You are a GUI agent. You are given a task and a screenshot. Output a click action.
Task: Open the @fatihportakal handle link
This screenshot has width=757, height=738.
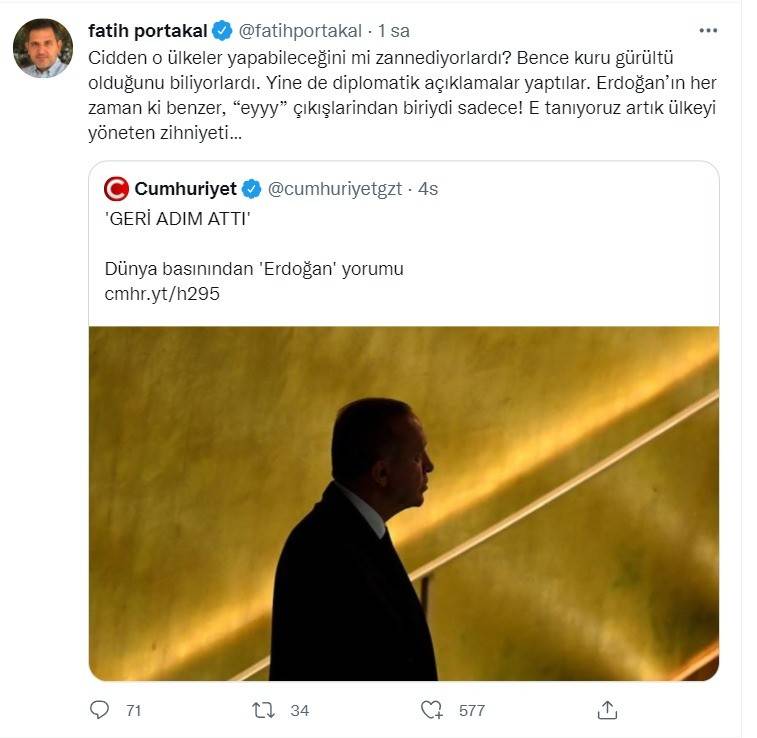(x=301, y=31)
